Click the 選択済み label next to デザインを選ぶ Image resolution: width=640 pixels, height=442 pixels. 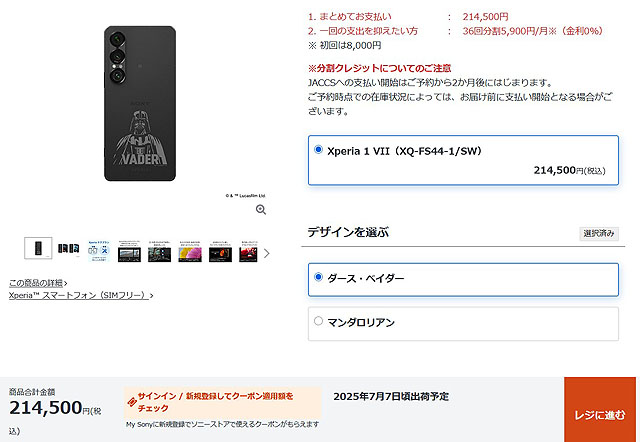click(x=599, y=233)
